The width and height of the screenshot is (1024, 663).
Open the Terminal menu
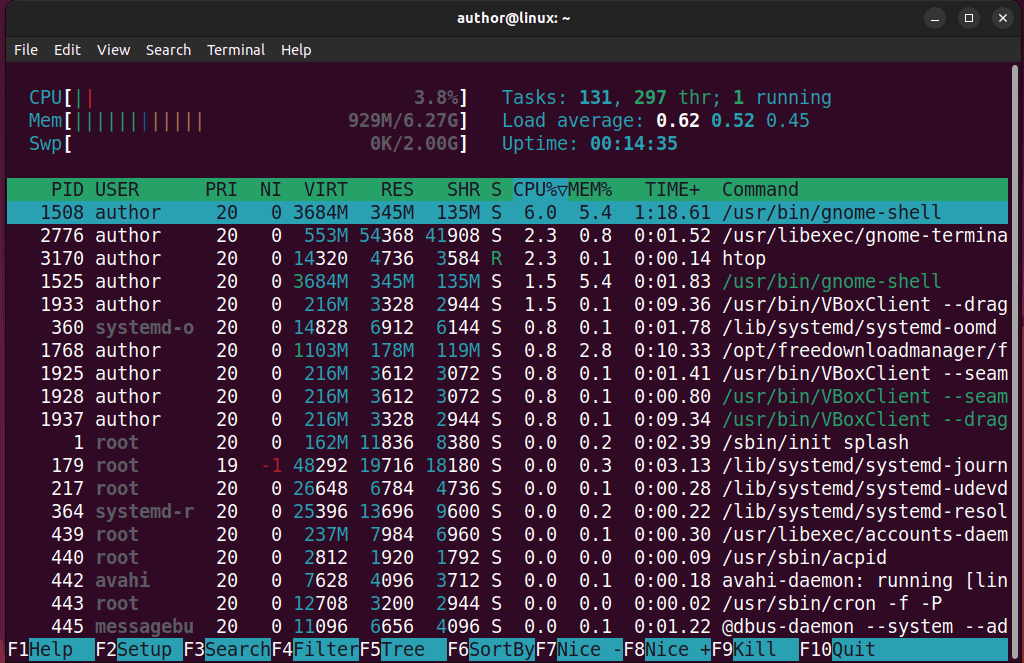(236, 50)
